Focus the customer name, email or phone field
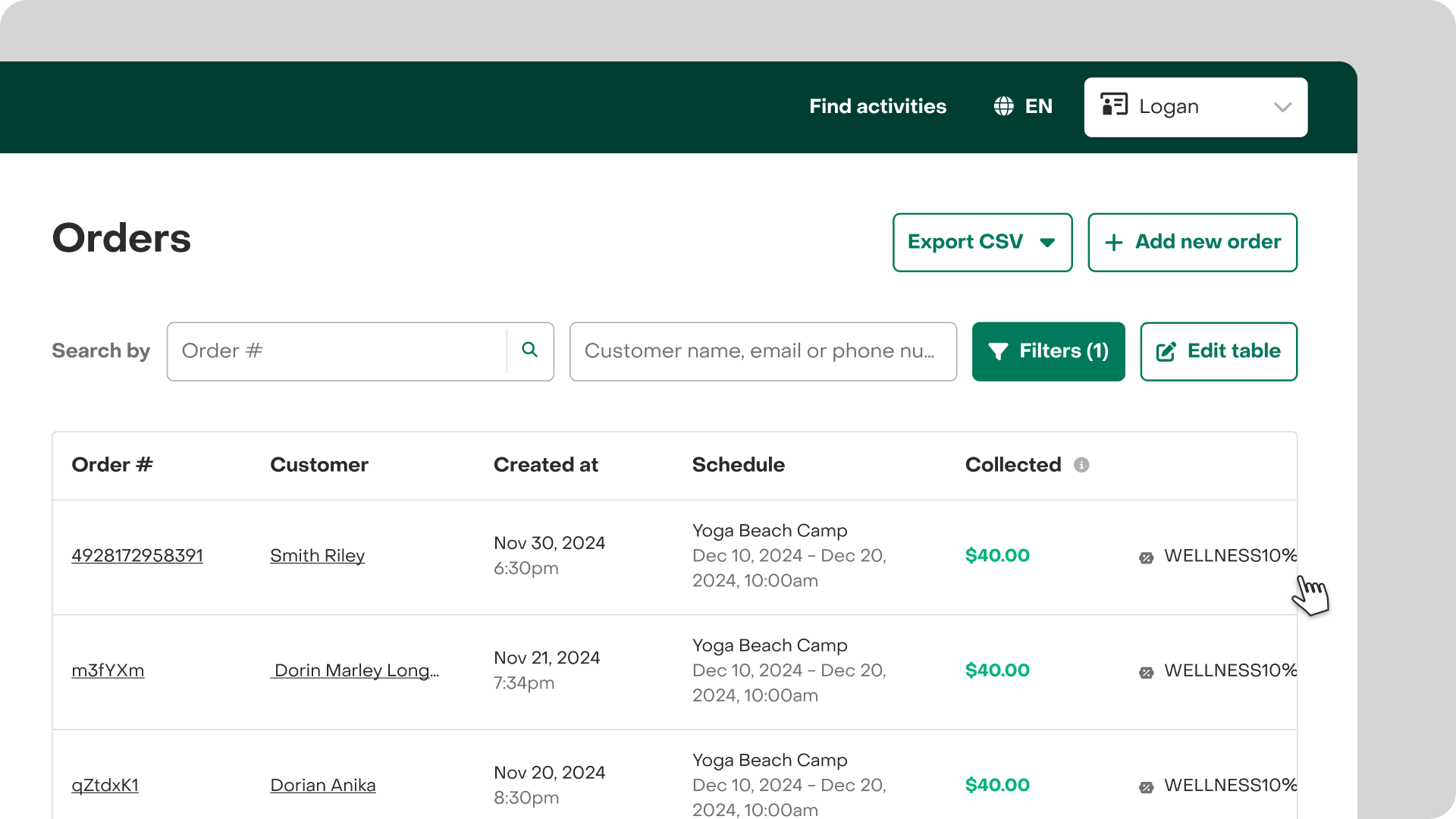1456x819 pixels. tap(762, 351)
